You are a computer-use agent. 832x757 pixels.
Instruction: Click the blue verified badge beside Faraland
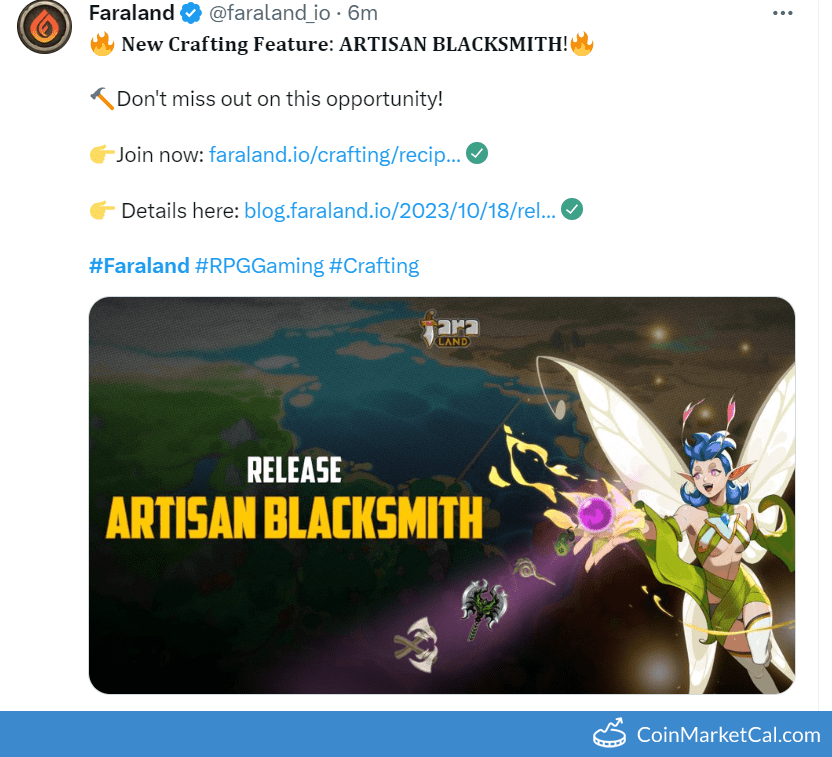(191, 13)
